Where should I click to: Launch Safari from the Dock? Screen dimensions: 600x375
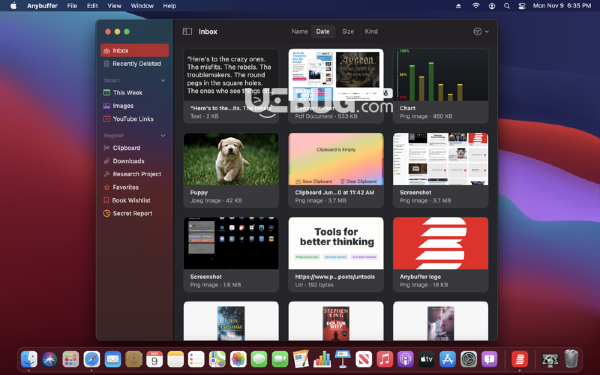point(92,359)
